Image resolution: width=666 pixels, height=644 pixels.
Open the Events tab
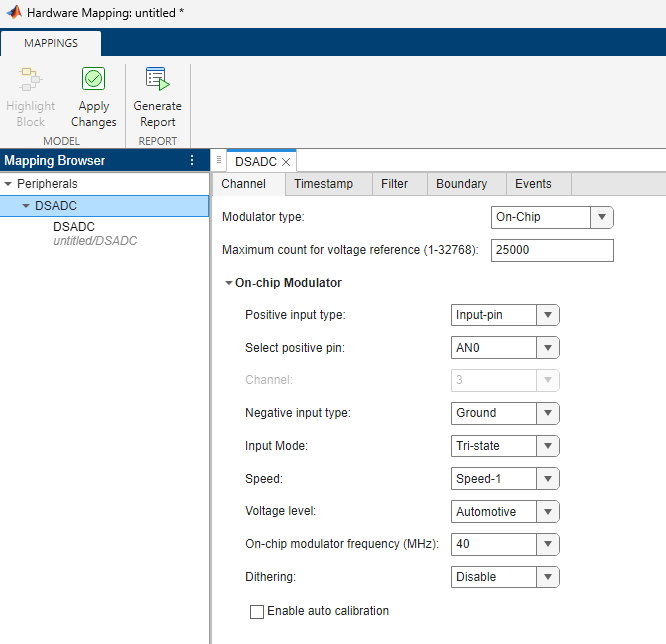pyautogui.click(x=533, y=184)
